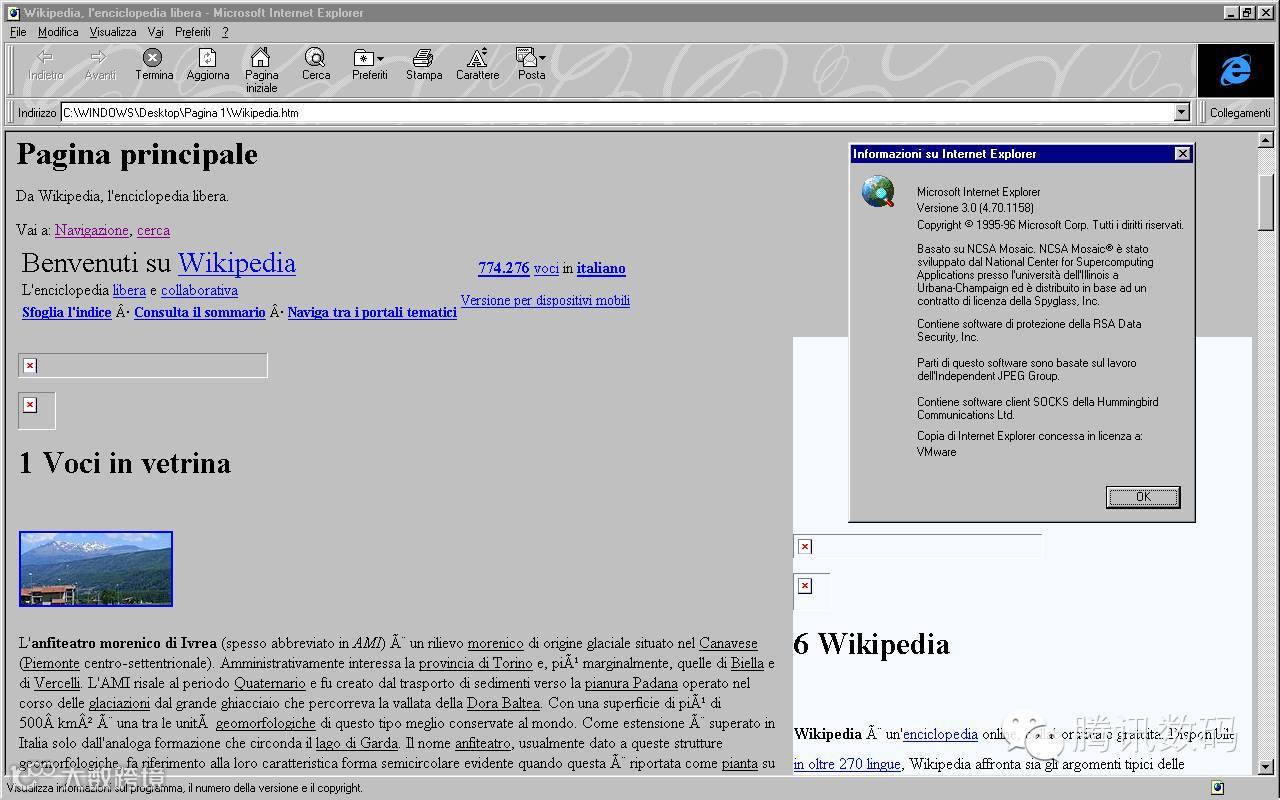Open Versione per dispositivi mobili link
1280x800 pixels.
coord(545,300)
